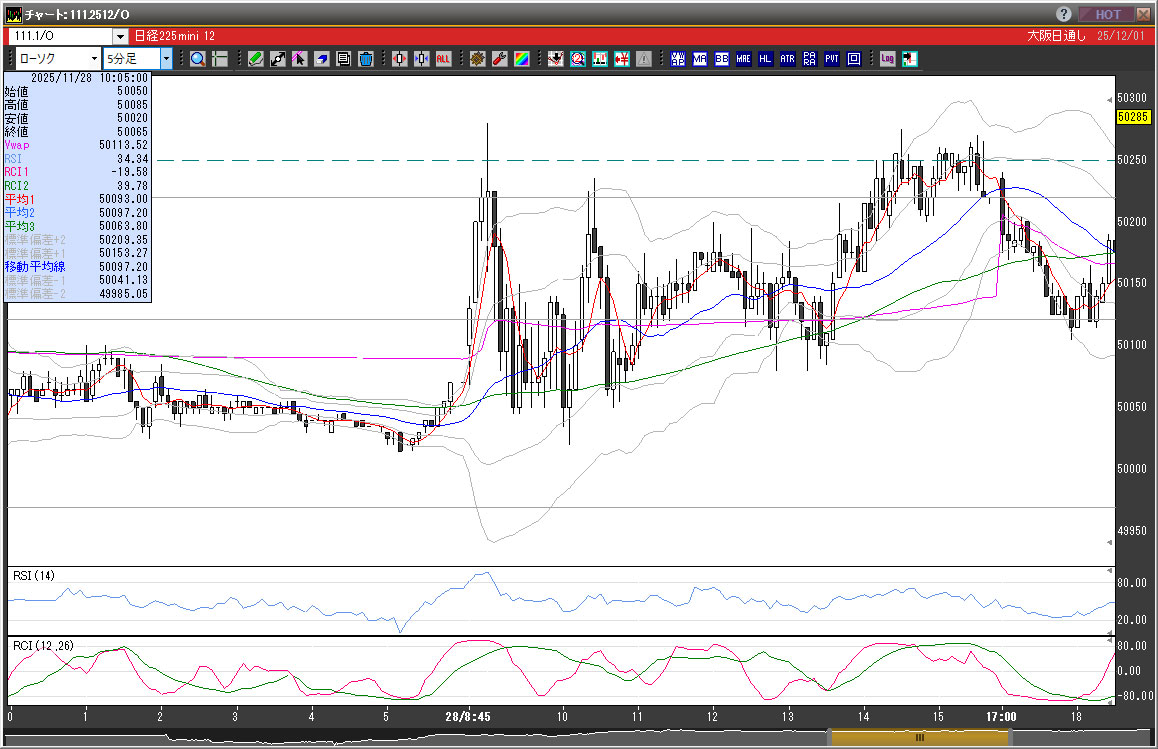
Task: Open the 5分足 timeframe dropdown
Action: (x=167, y=59)
